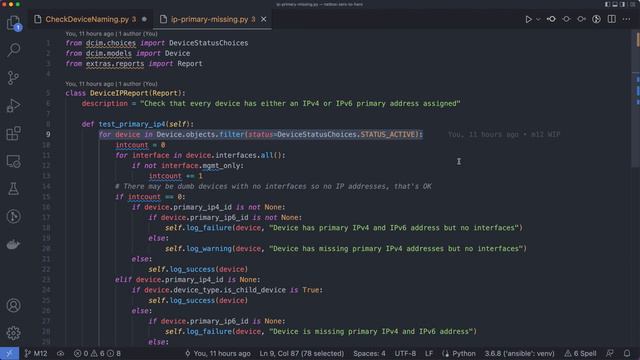Viewport: 640px width, 360px height.
Task: Click 'DeviceStatusChoices' in the first import line
Action: click(x=208, y=43)
